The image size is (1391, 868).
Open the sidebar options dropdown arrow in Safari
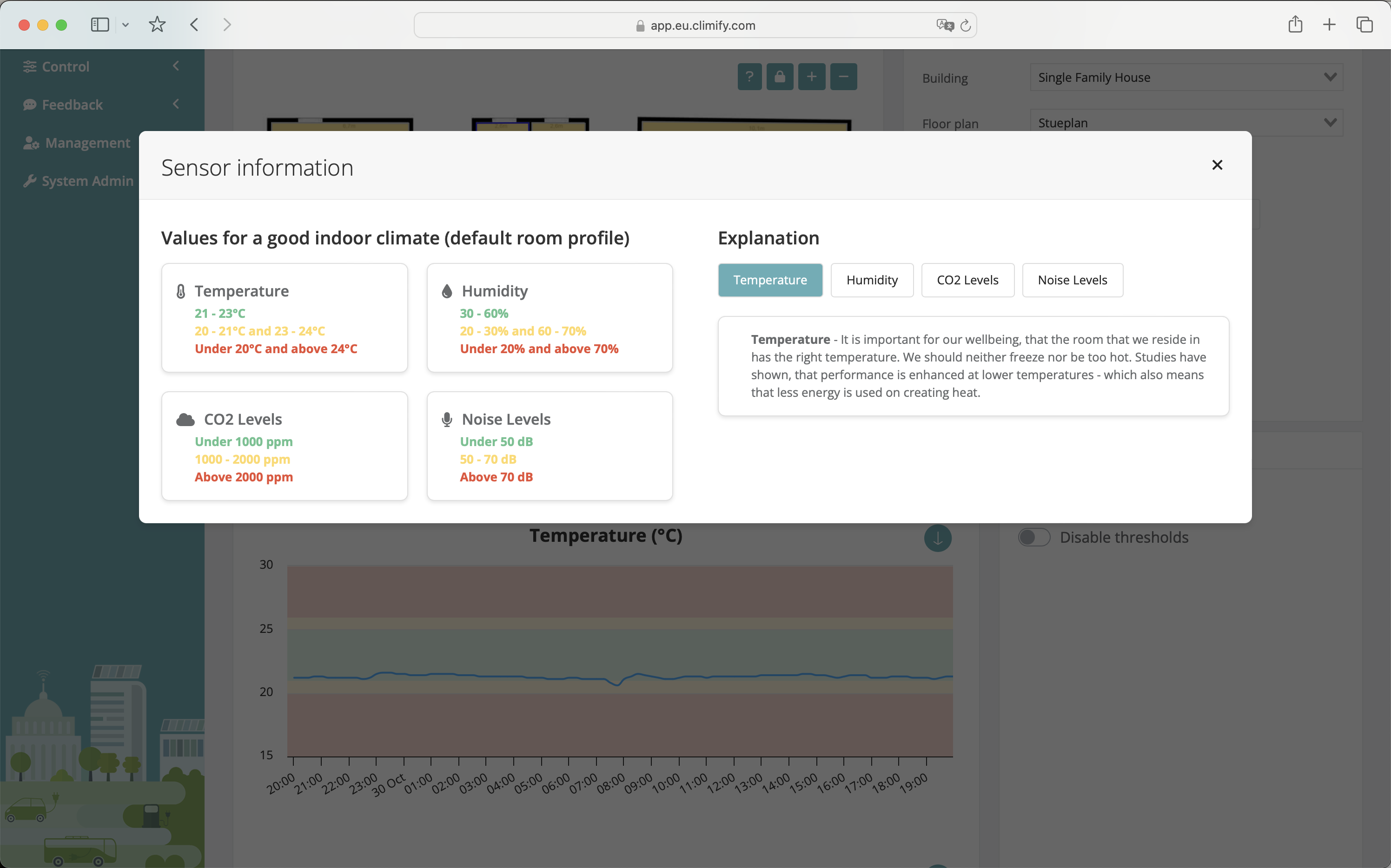[x=126, y=25]
